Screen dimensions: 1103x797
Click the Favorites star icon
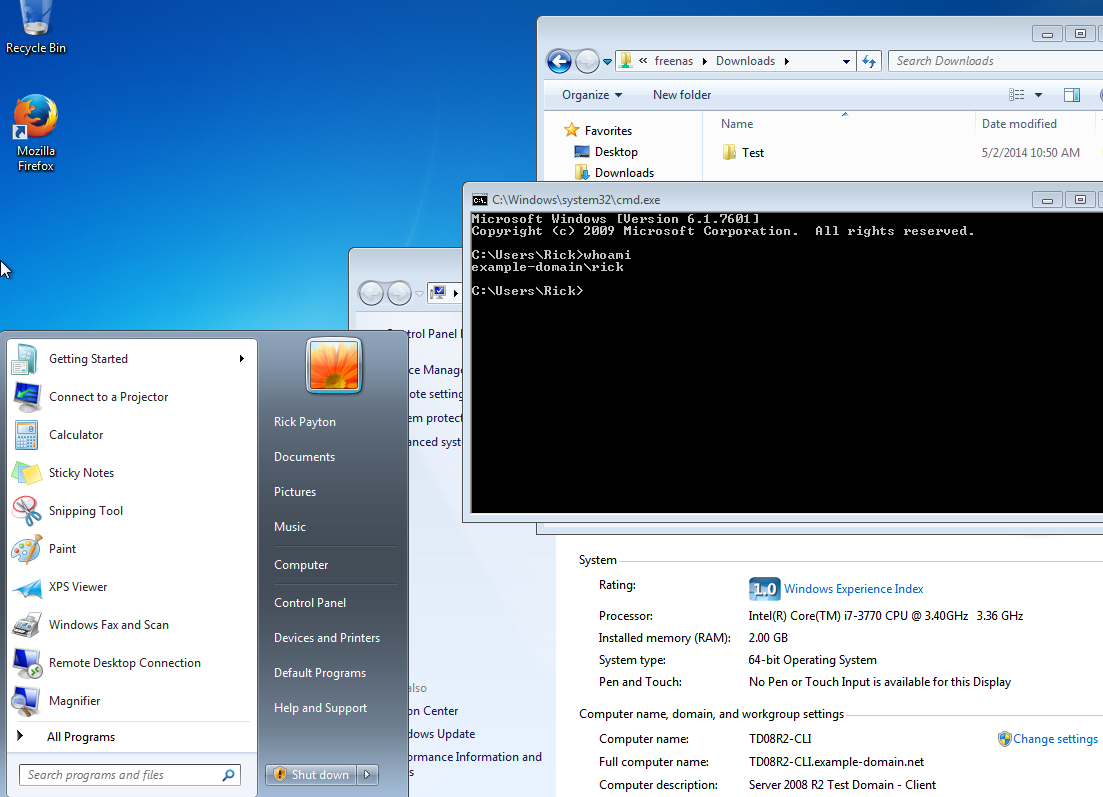tap(572, 130)
